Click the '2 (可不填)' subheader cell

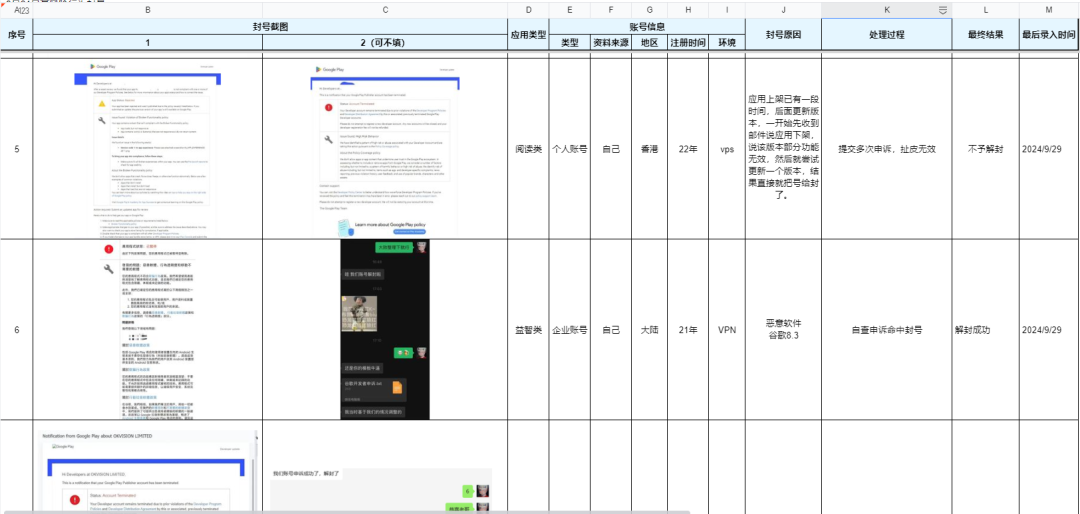(x=386, y=42)
